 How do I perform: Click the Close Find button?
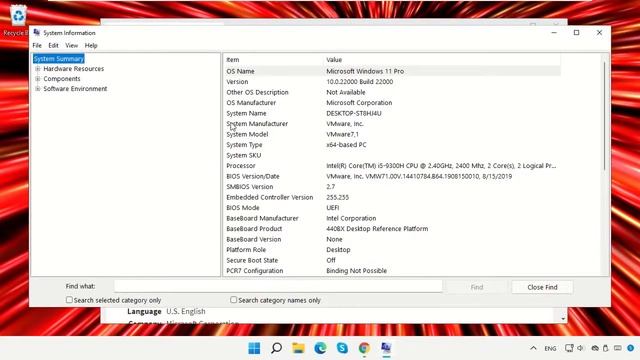(x=542, y=287)
